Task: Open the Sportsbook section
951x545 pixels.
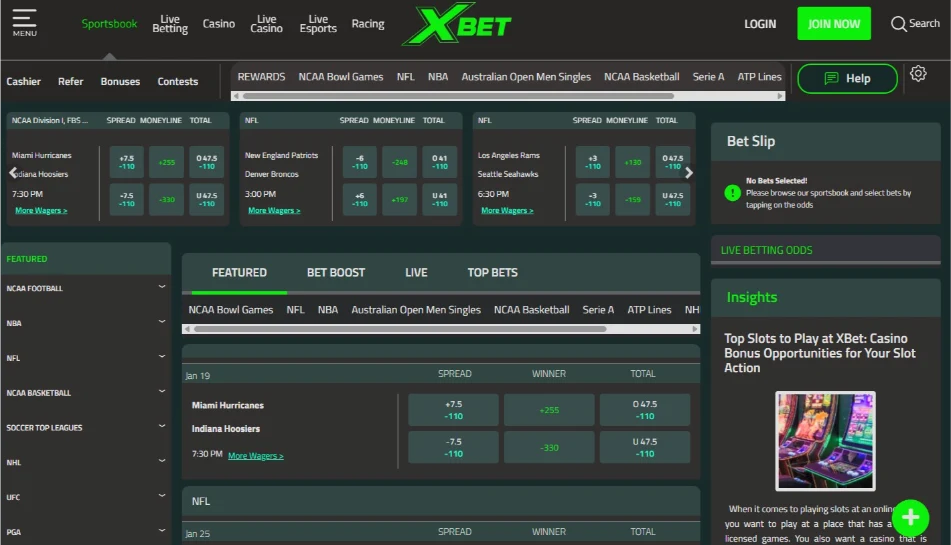Action: pos(109,24)
